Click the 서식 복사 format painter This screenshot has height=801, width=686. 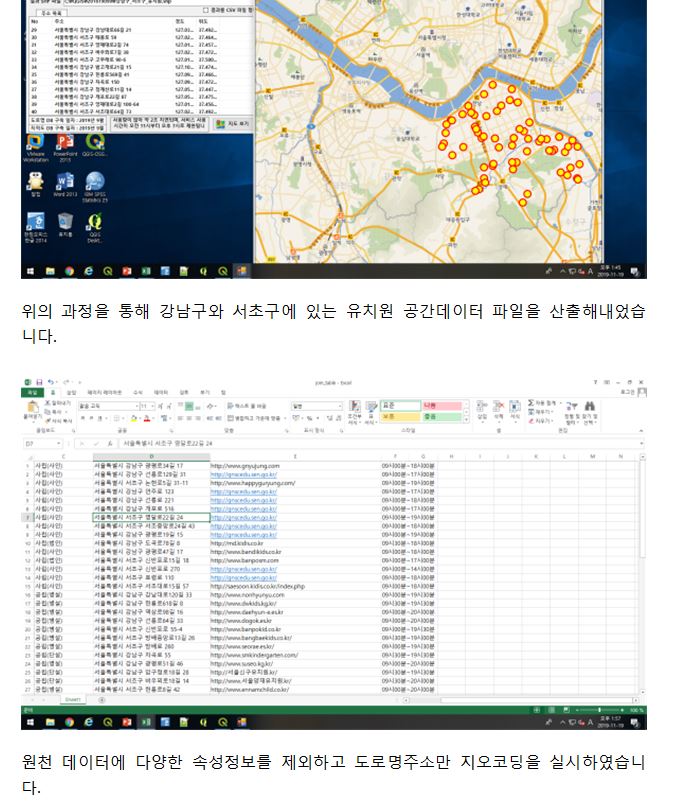58,420
